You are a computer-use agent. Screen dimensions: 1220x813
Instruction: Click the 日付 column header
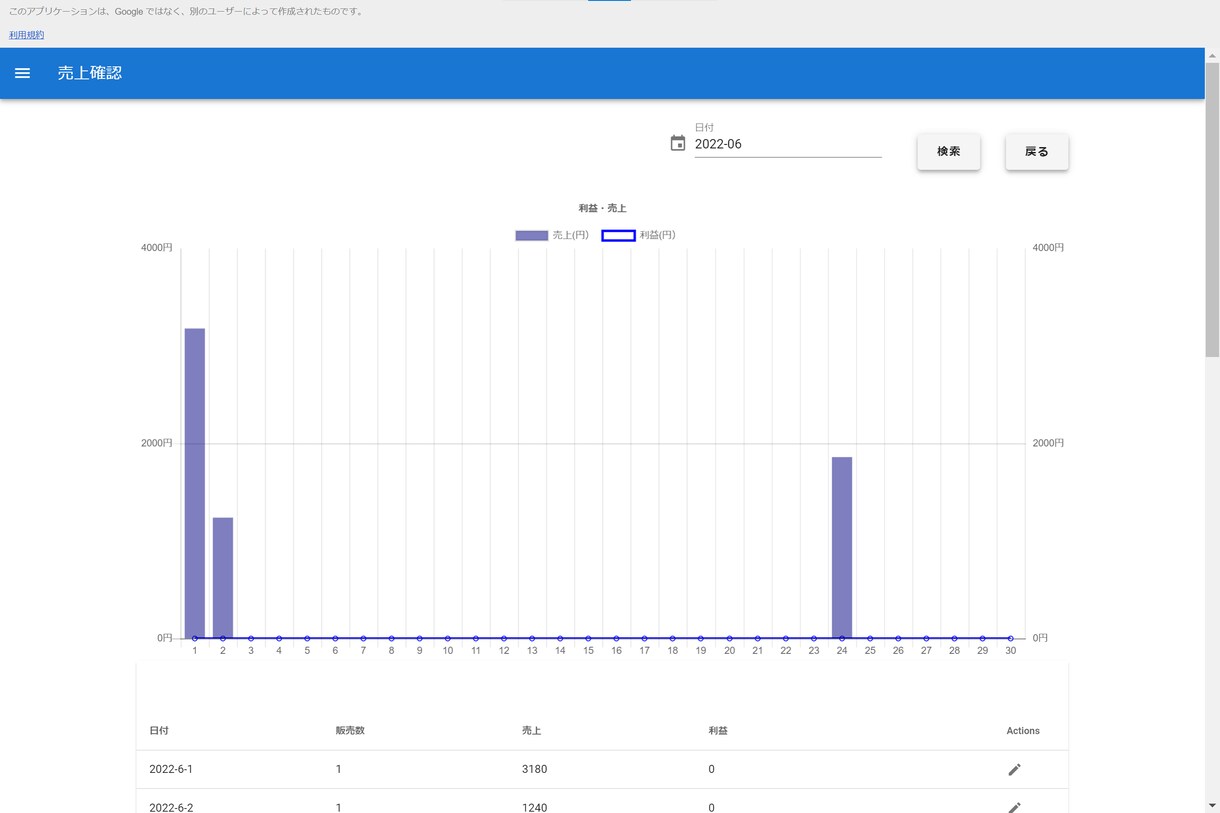159,731
